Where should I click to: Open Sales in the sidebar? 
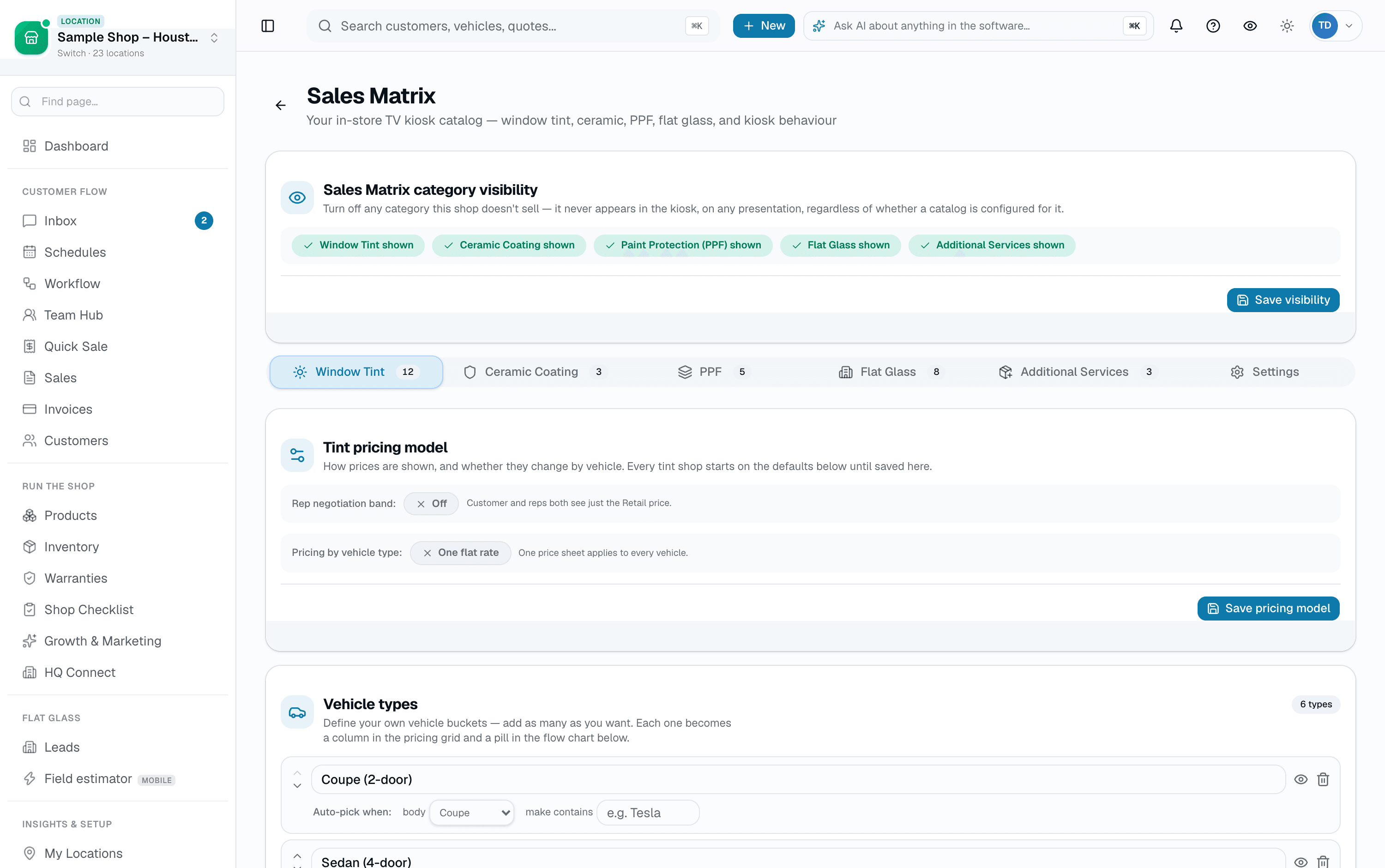tap(118, 378)
